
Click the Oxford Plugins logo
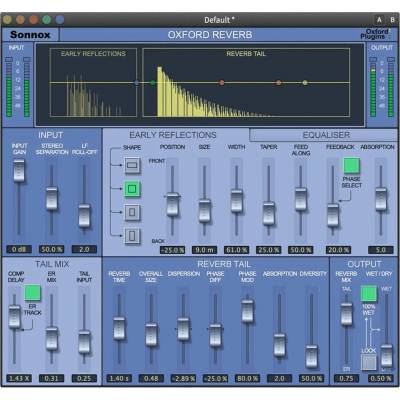pyautogui.click(x=375, y=34)
